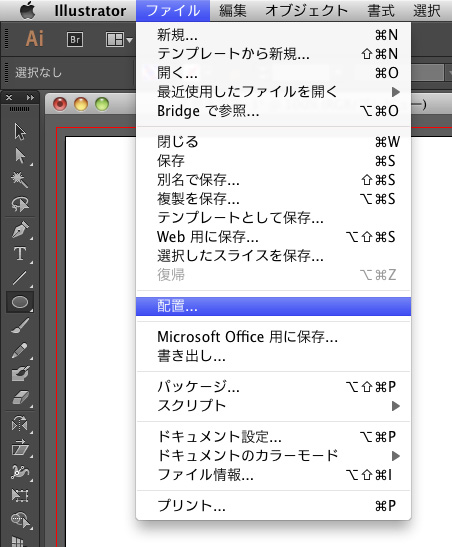This screenshot has height=547, width=452.
Task: Select the Eraser tool
Action: (x=20, y=397)
